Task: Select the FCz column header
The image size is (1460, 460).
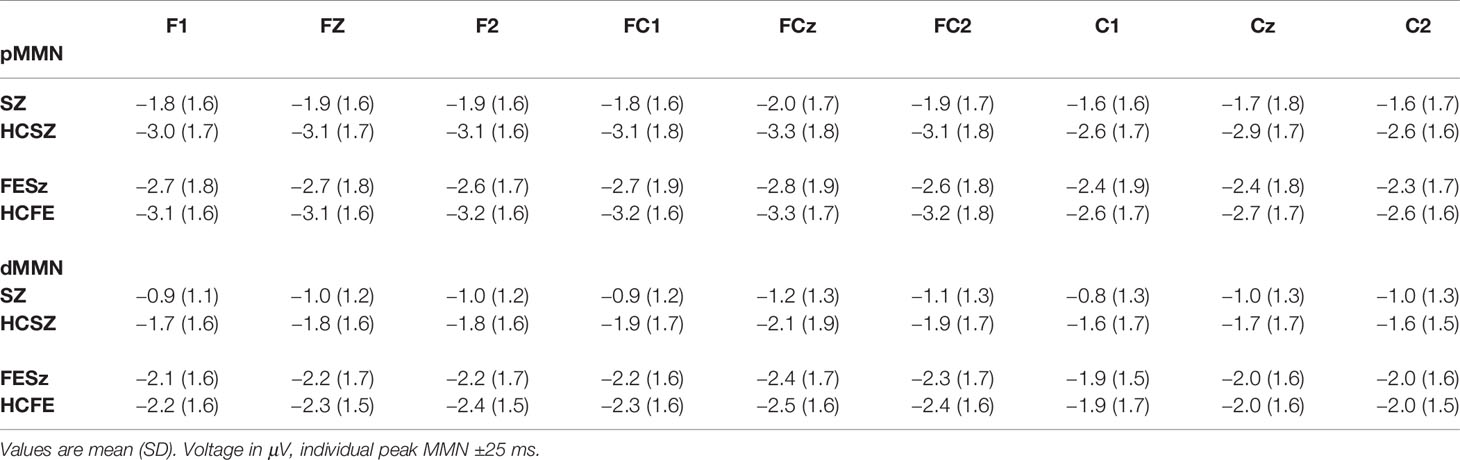Action: (x=799, y=28)
